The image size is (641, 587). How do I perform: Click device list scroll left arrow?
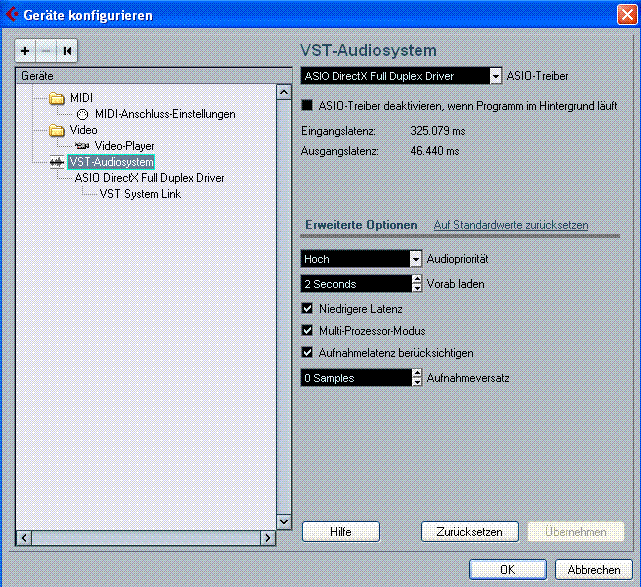click(x=24, y=538)
